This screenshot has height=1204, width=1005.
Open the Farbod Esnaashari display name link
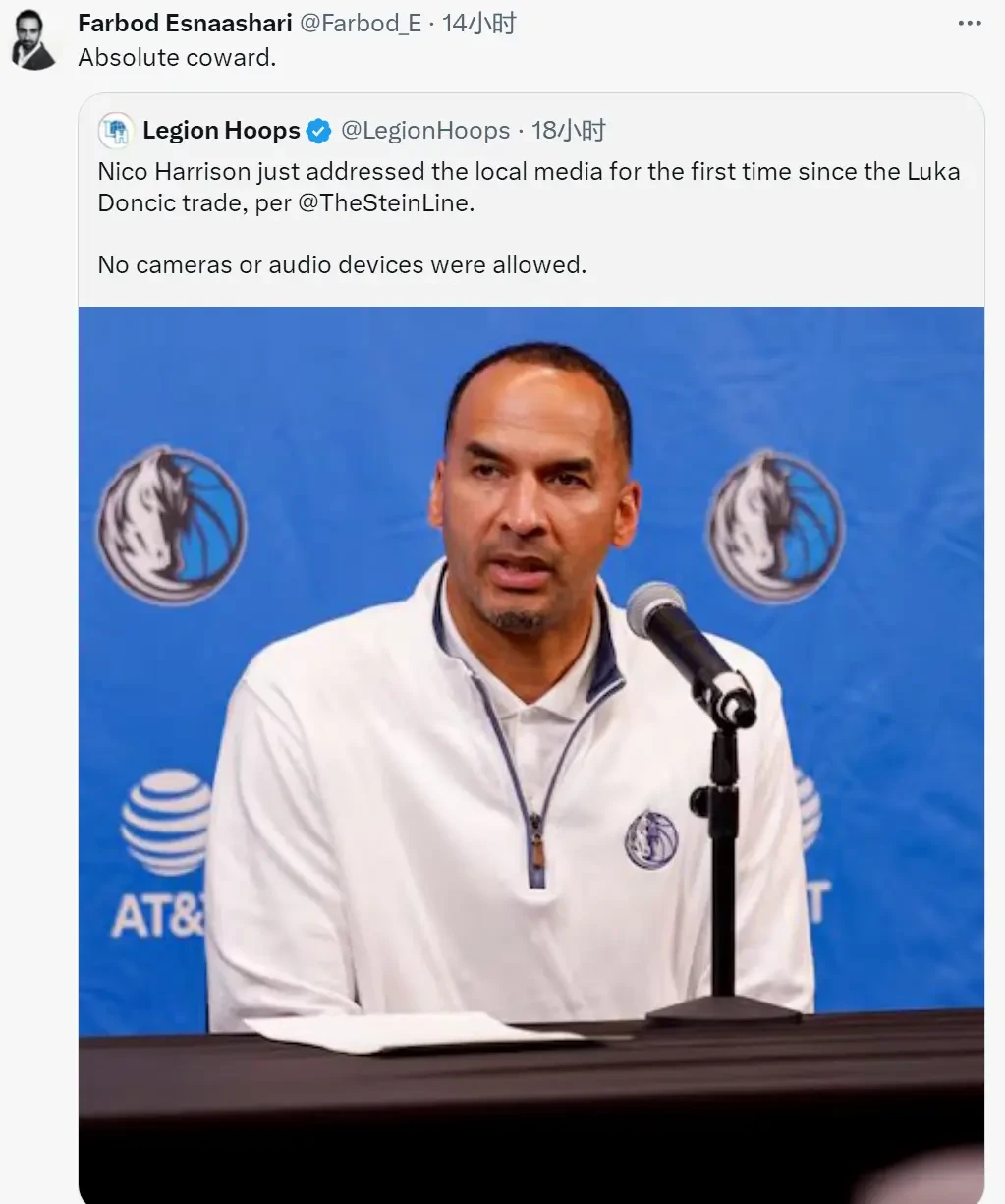point(186,24)
